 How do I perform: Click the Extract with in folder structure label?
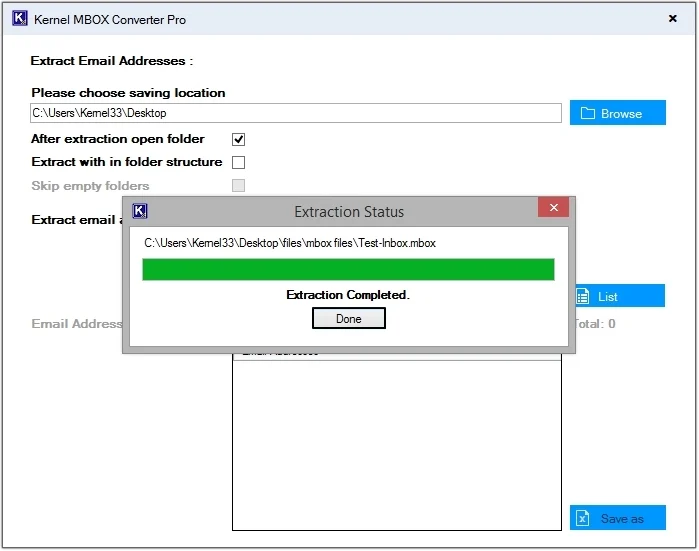[127, 162]
